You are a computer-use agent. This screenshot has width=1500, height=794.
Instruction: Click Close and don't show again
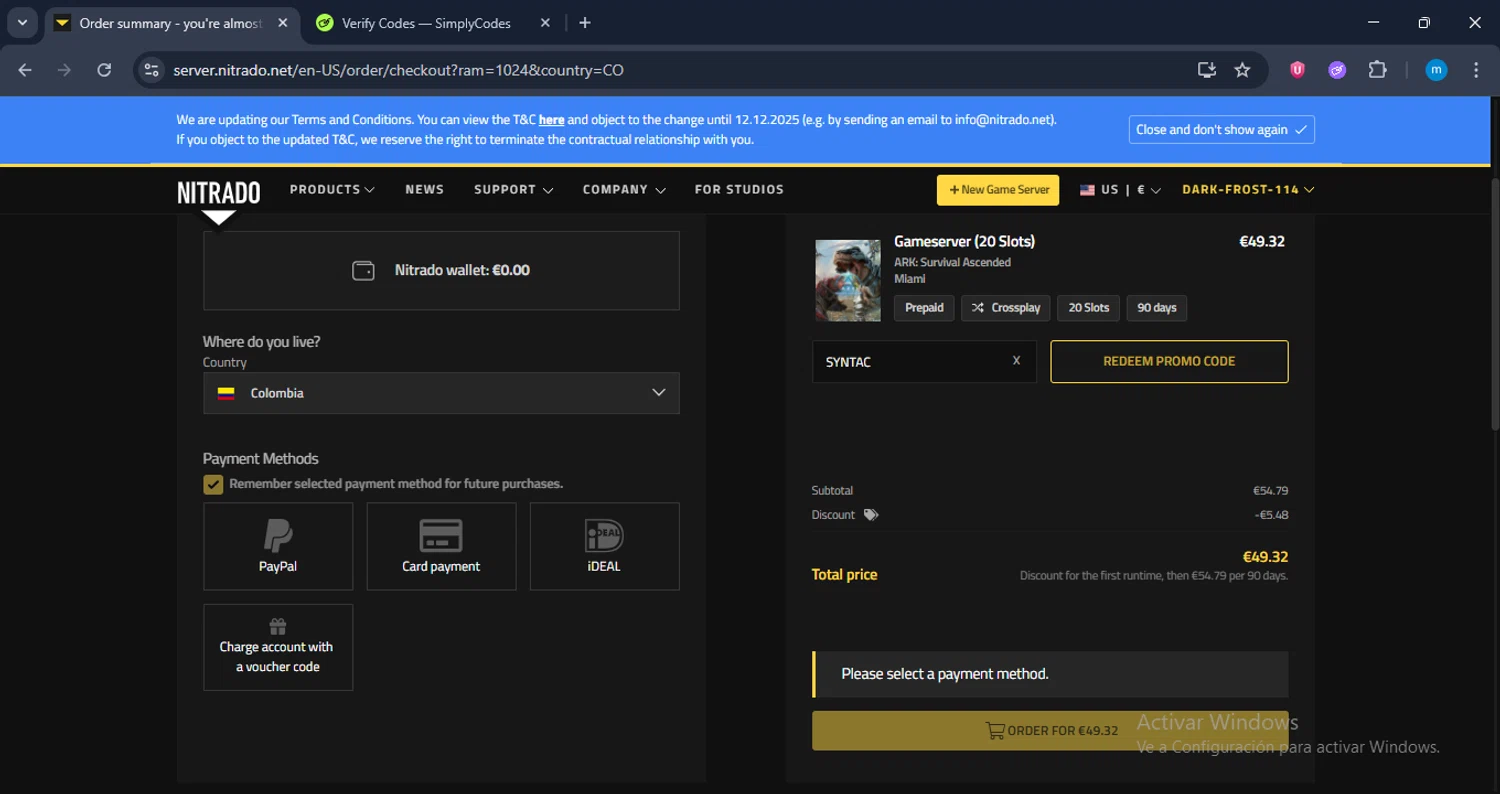(x=1222, y=130)
